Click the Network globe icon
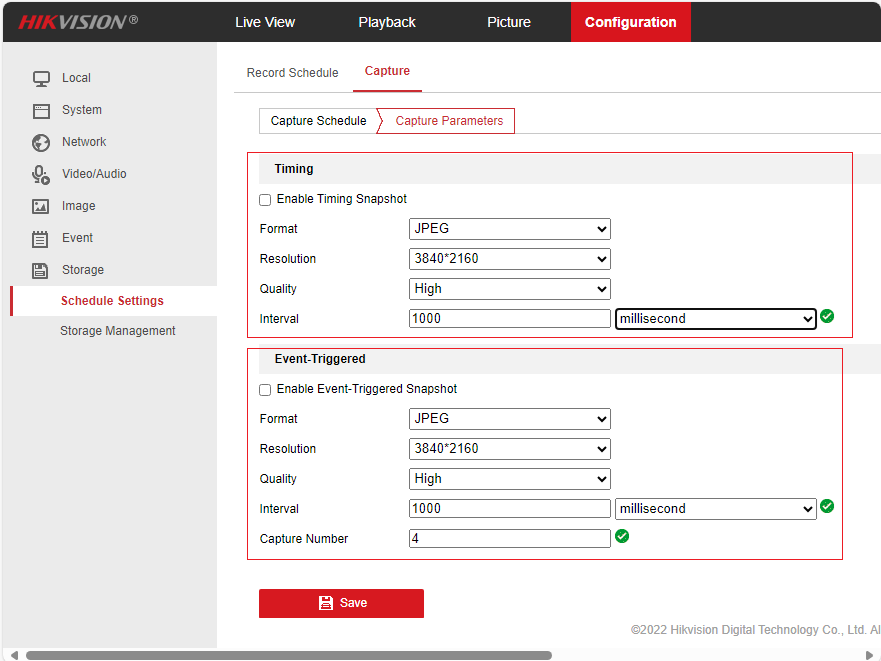Image resolution: width=881 pixels, height=661 pixels. click(41, 143)
